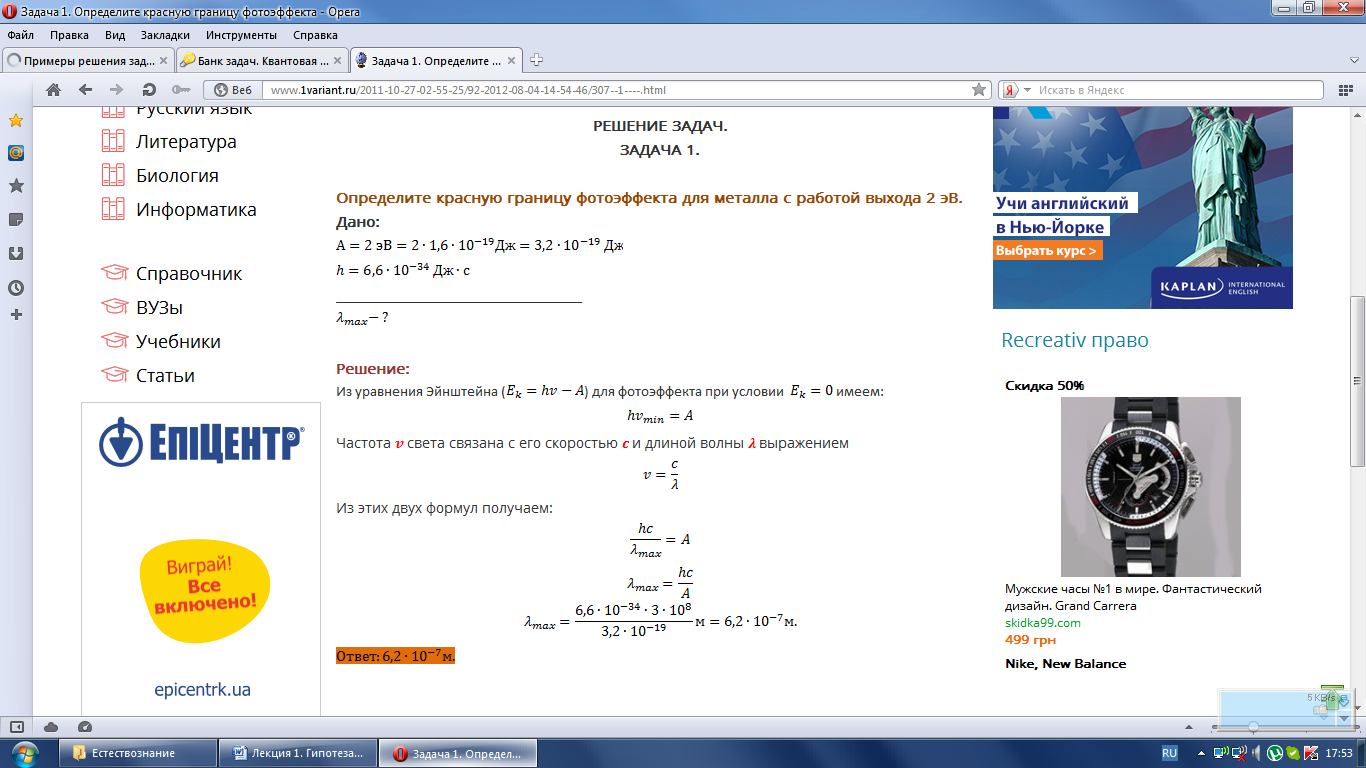Expand the Yandex search engine dropdown
Image resolution: width=1366 pixels, height=768 pixels.
1027,90
